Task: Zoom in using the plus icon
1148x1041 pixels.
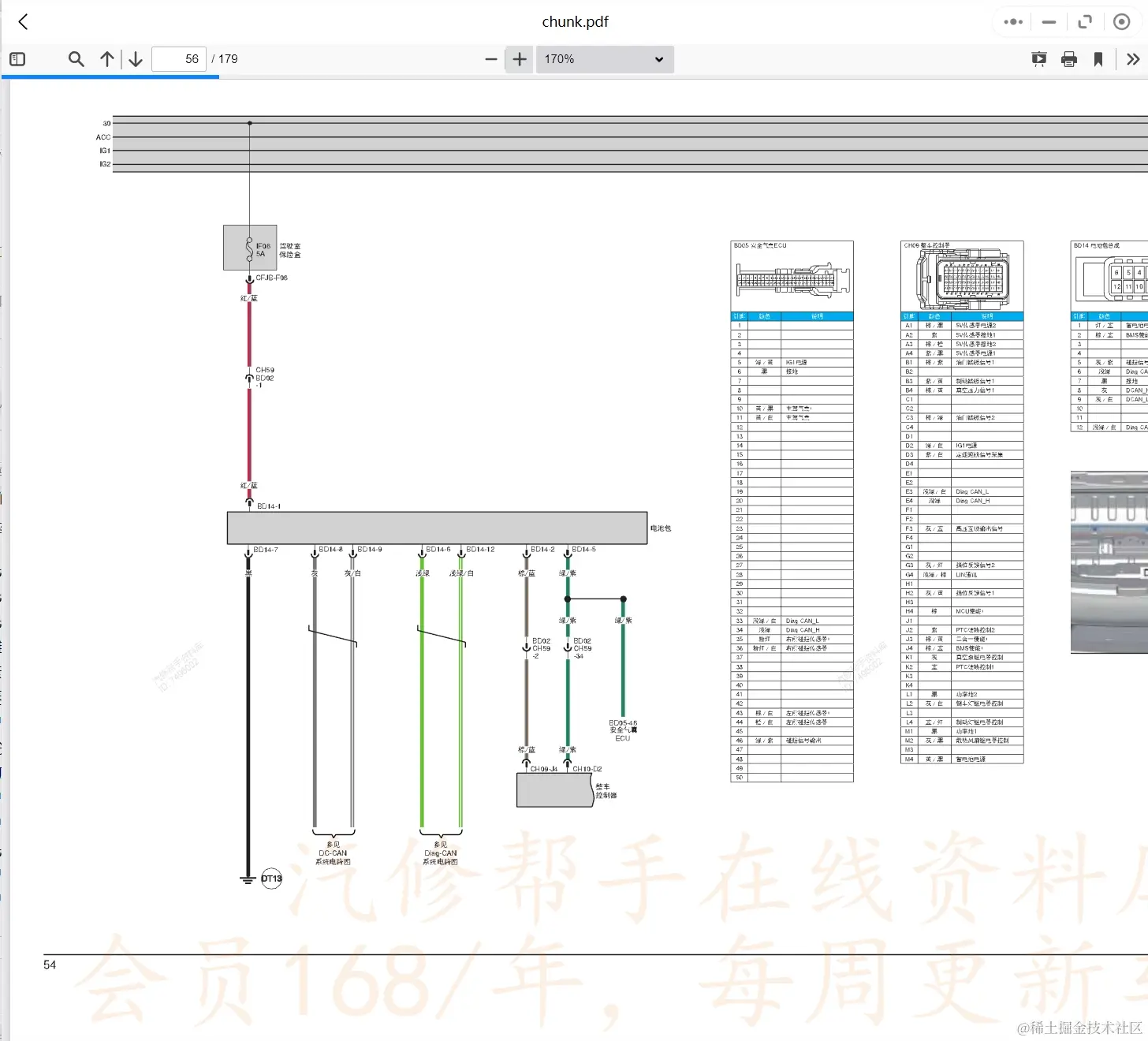Action: coord(519,59)
